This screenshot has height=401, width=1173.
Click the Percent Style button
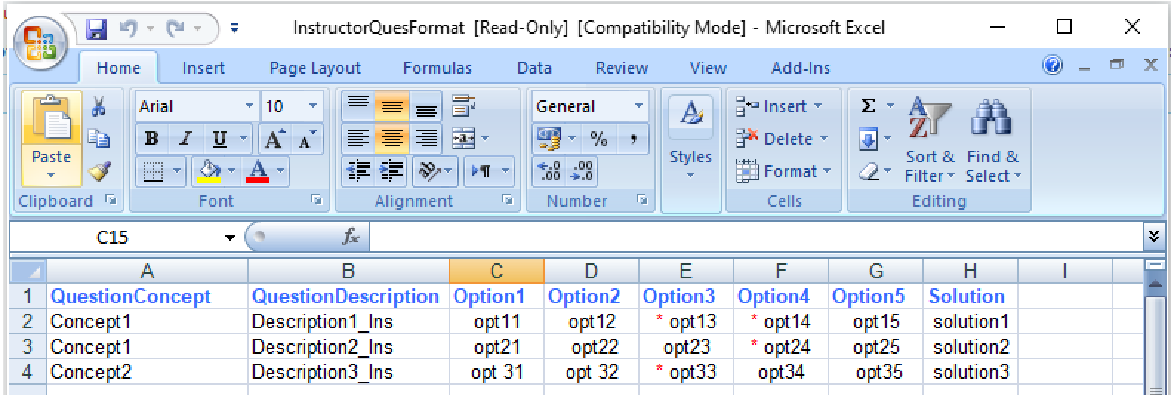click(599, 138)
